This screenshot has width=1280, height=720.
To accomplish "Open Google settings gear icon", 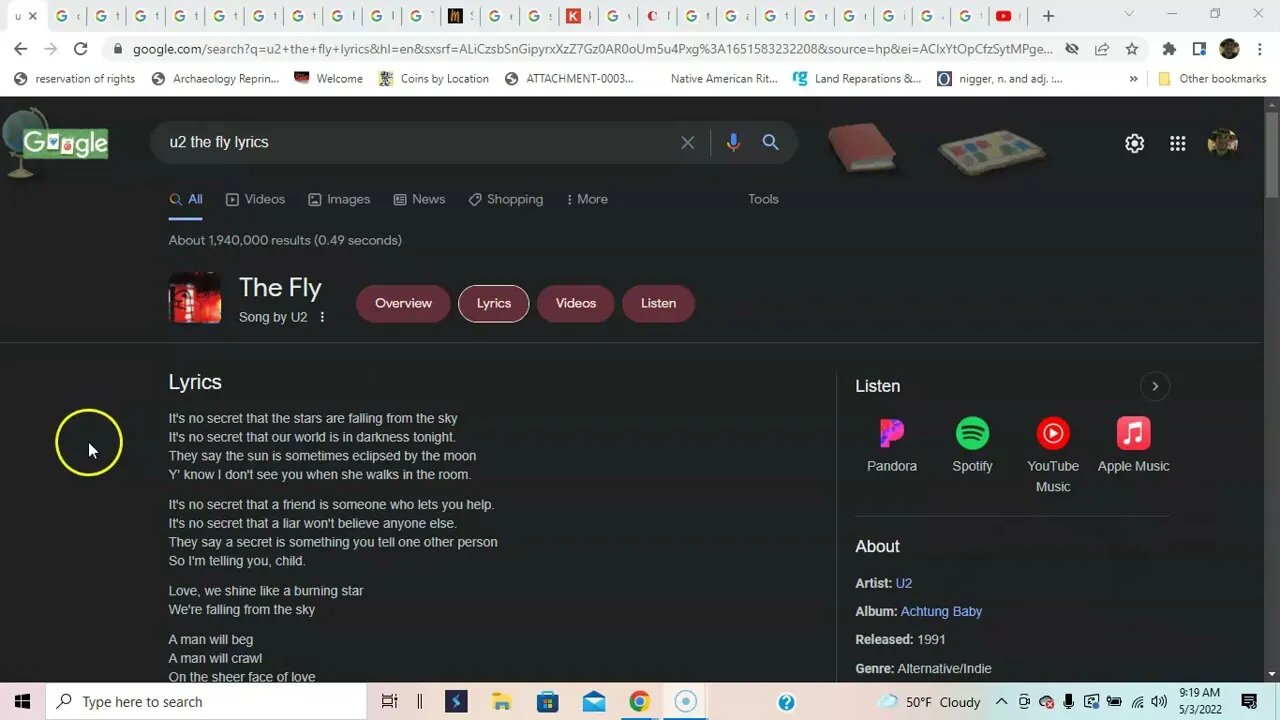I will (x=1134, y=143).
